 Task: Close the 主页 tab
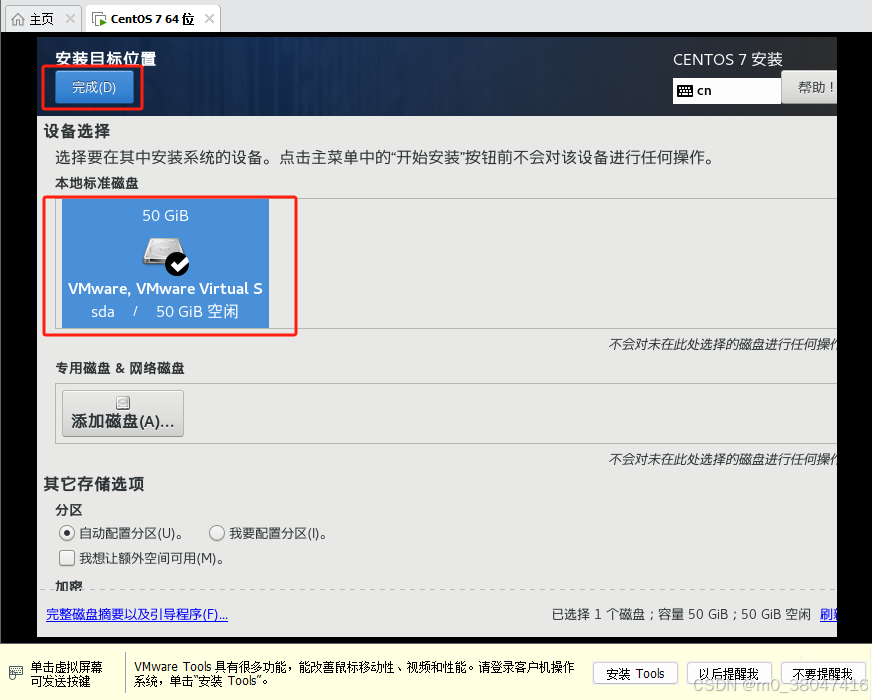tap(70, 19)
